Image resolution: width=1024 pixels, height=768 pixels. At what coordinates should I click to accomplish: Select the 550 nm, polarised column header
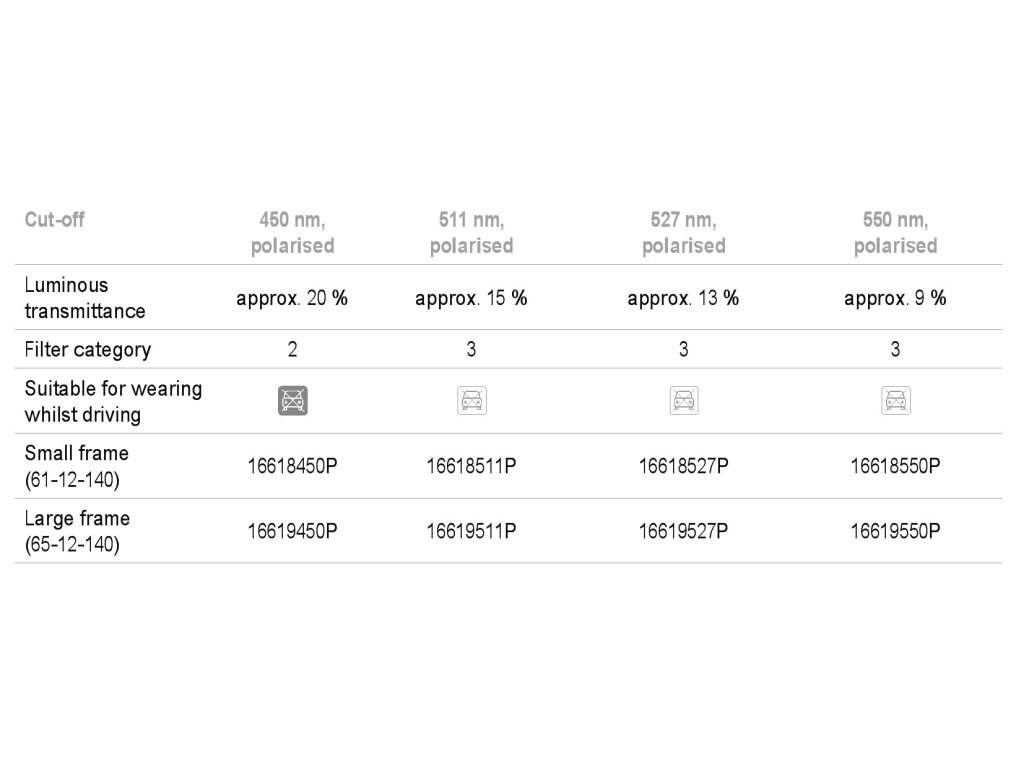point(895,233)
